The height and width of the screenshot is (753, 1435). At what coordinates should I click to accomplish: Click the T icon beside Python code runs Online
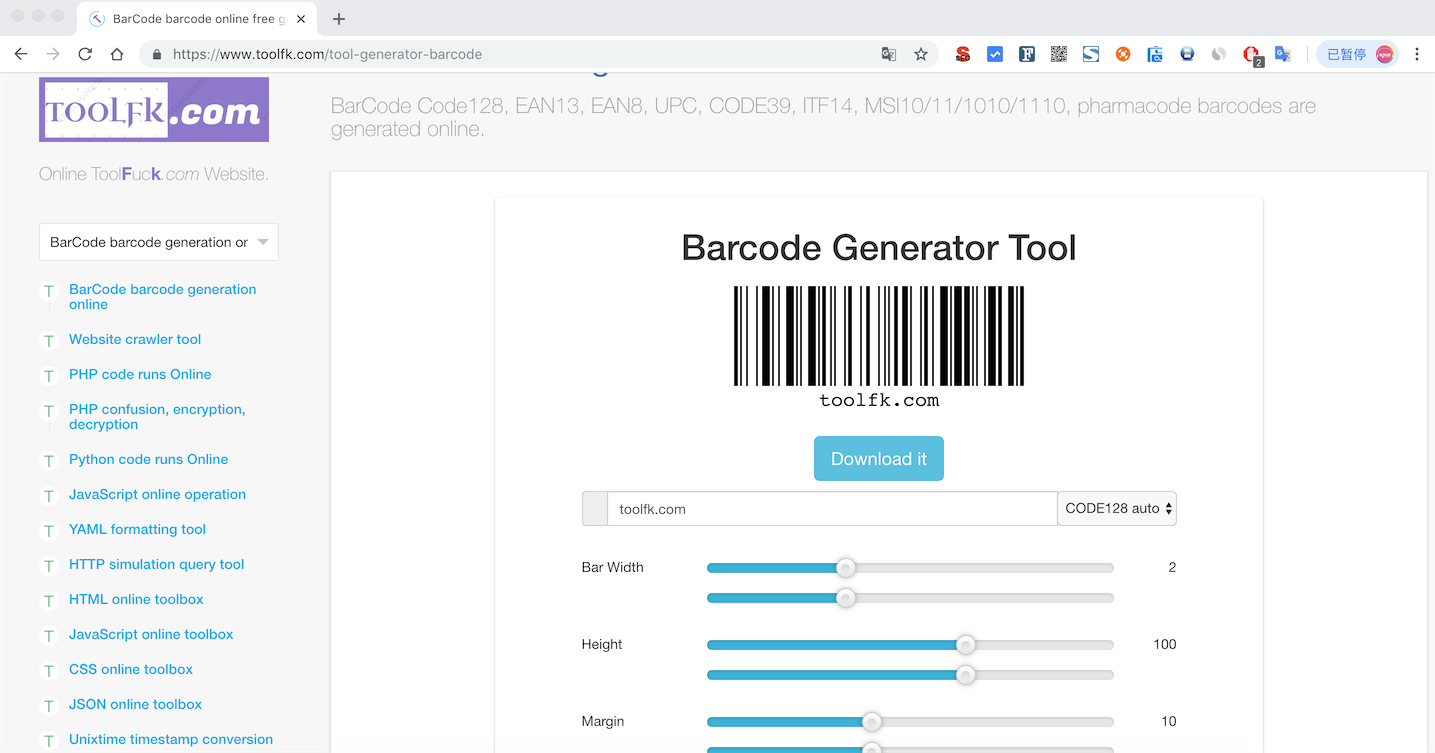pos(48,460)
